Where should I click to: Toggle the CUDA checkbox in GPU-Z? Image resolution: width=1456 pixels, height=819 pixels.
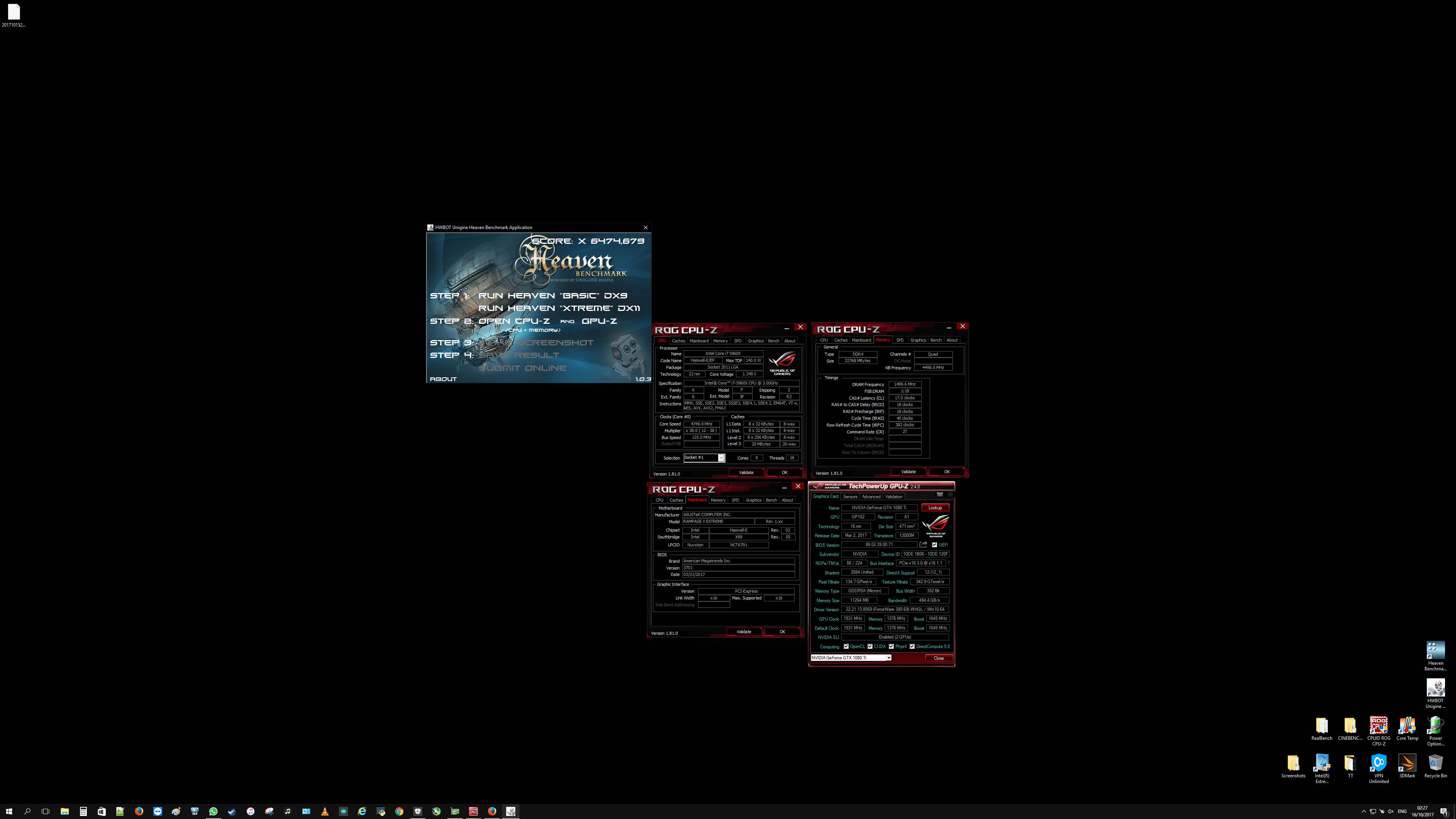point(870,646)
